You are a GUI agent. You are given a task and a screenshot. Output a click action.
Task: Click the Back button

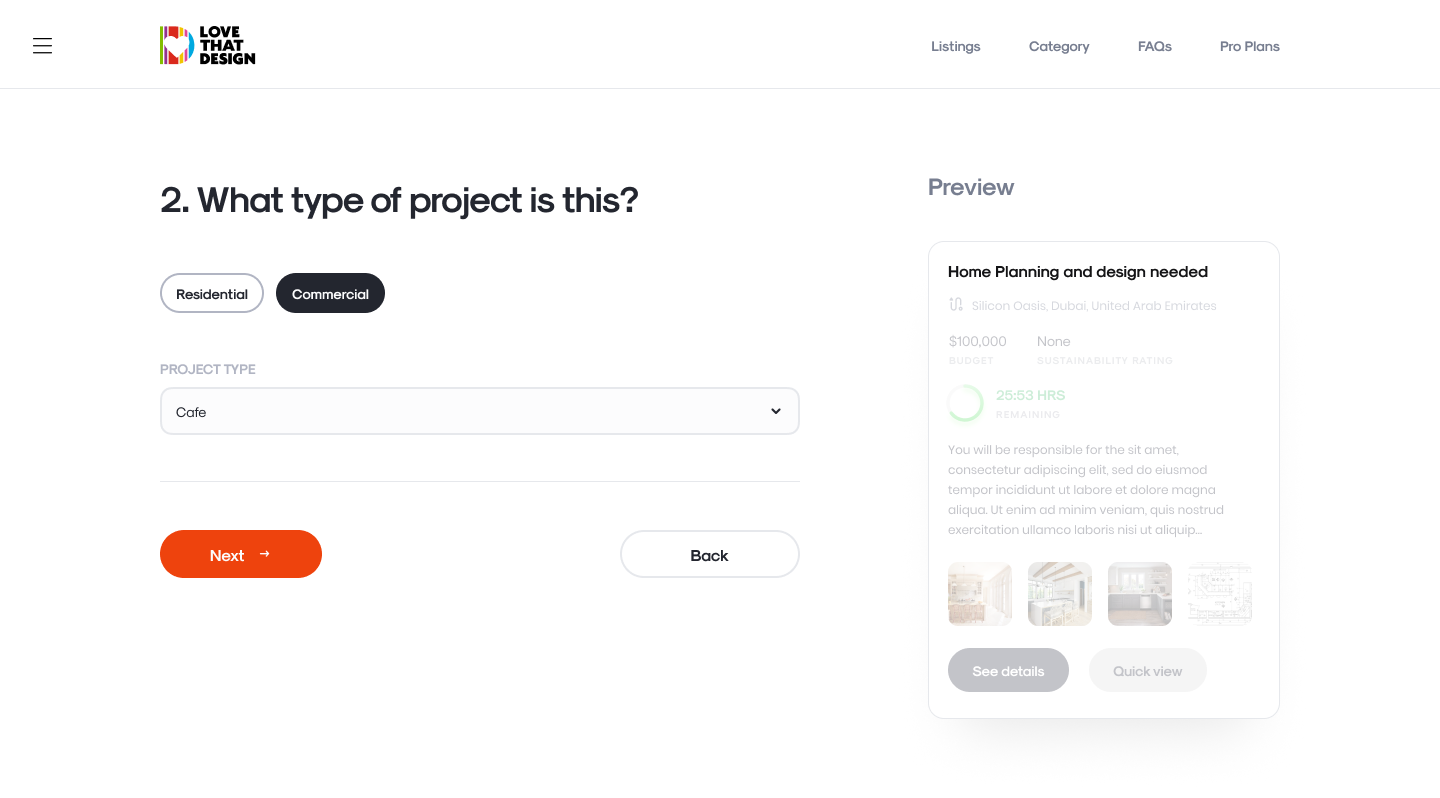point(710,554)
